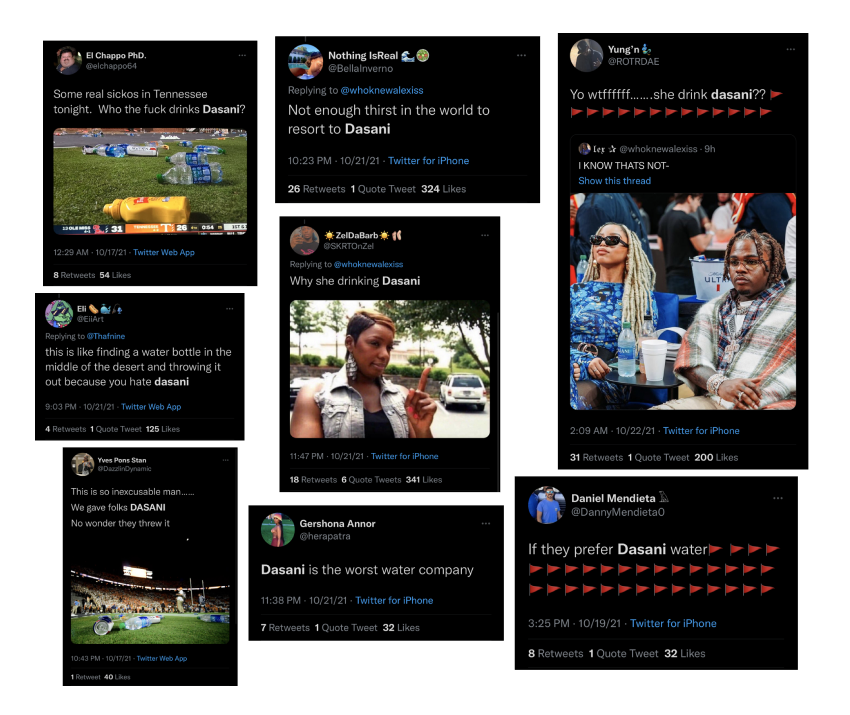Open Eli's frog avatar icon

click(x=59, y=314)
